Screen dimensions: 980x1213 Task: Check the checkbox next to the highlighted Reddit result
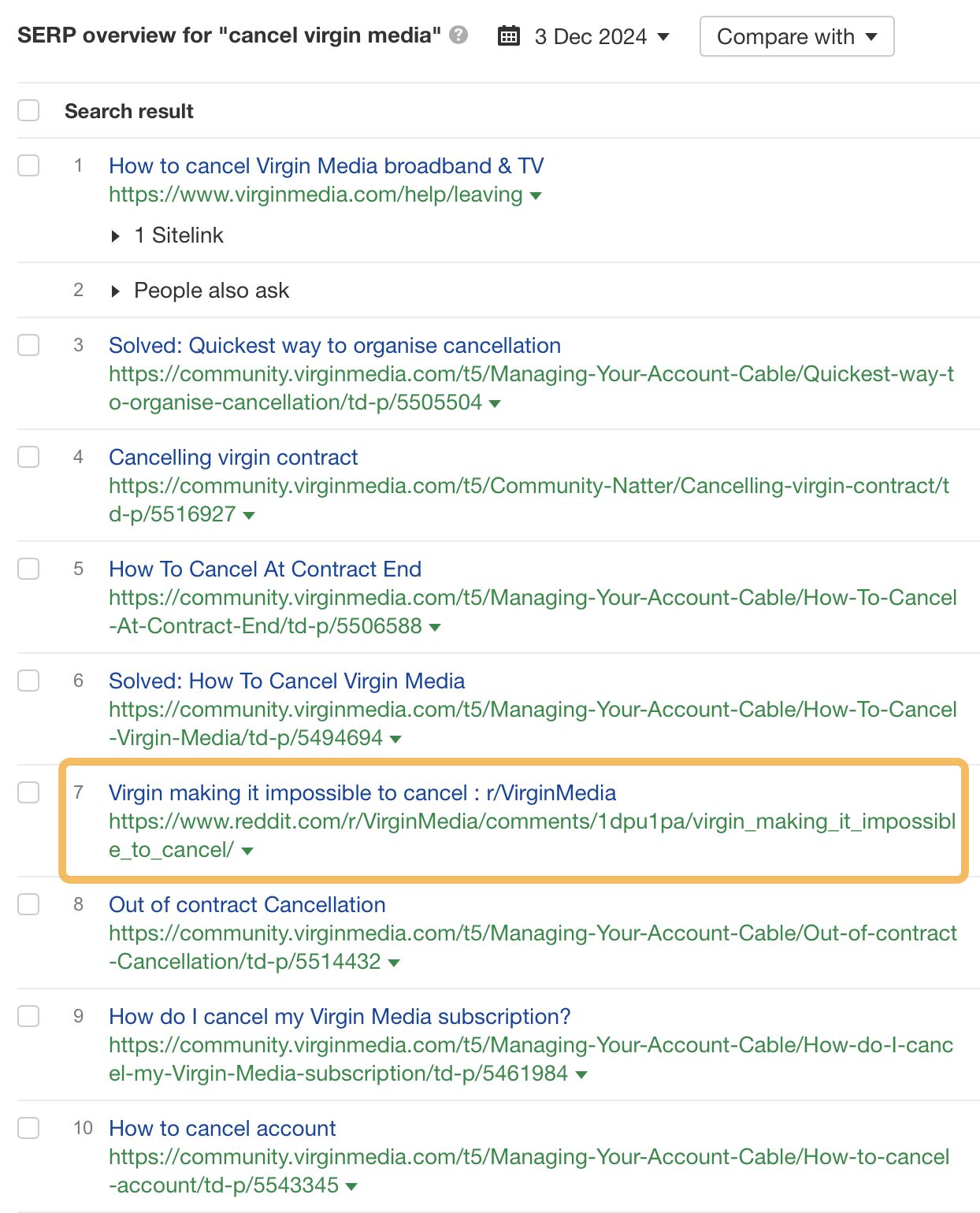point(28,793)
